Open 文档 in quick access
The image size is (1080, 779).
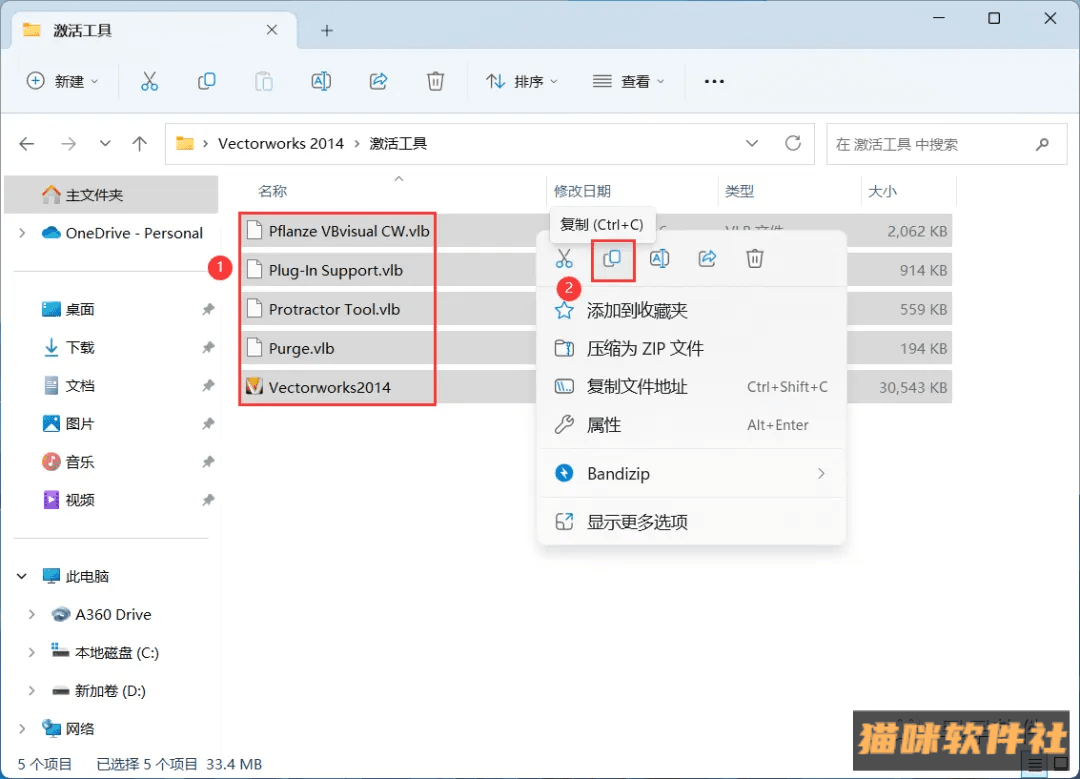(x=80, y=386)
